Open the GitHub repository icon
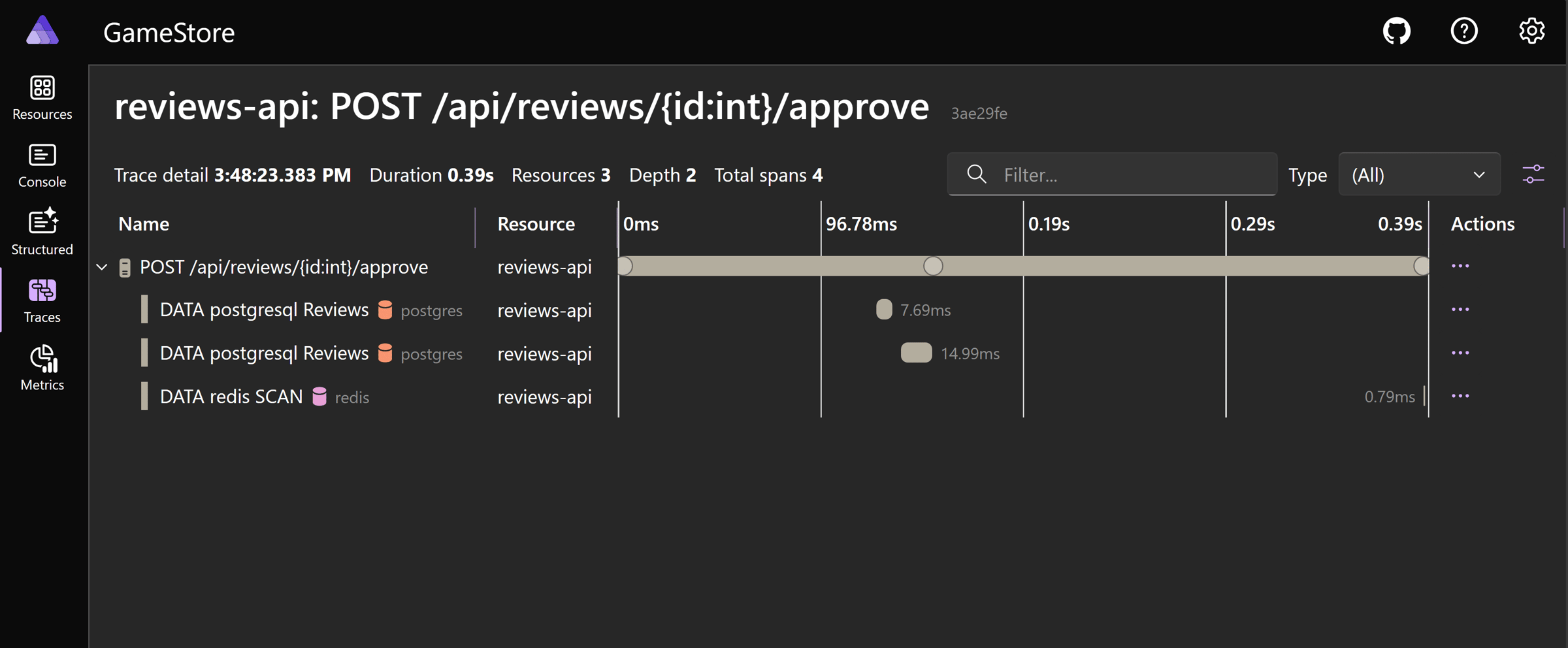This screenshot has width=1568, height=648. click(1396, 31)
